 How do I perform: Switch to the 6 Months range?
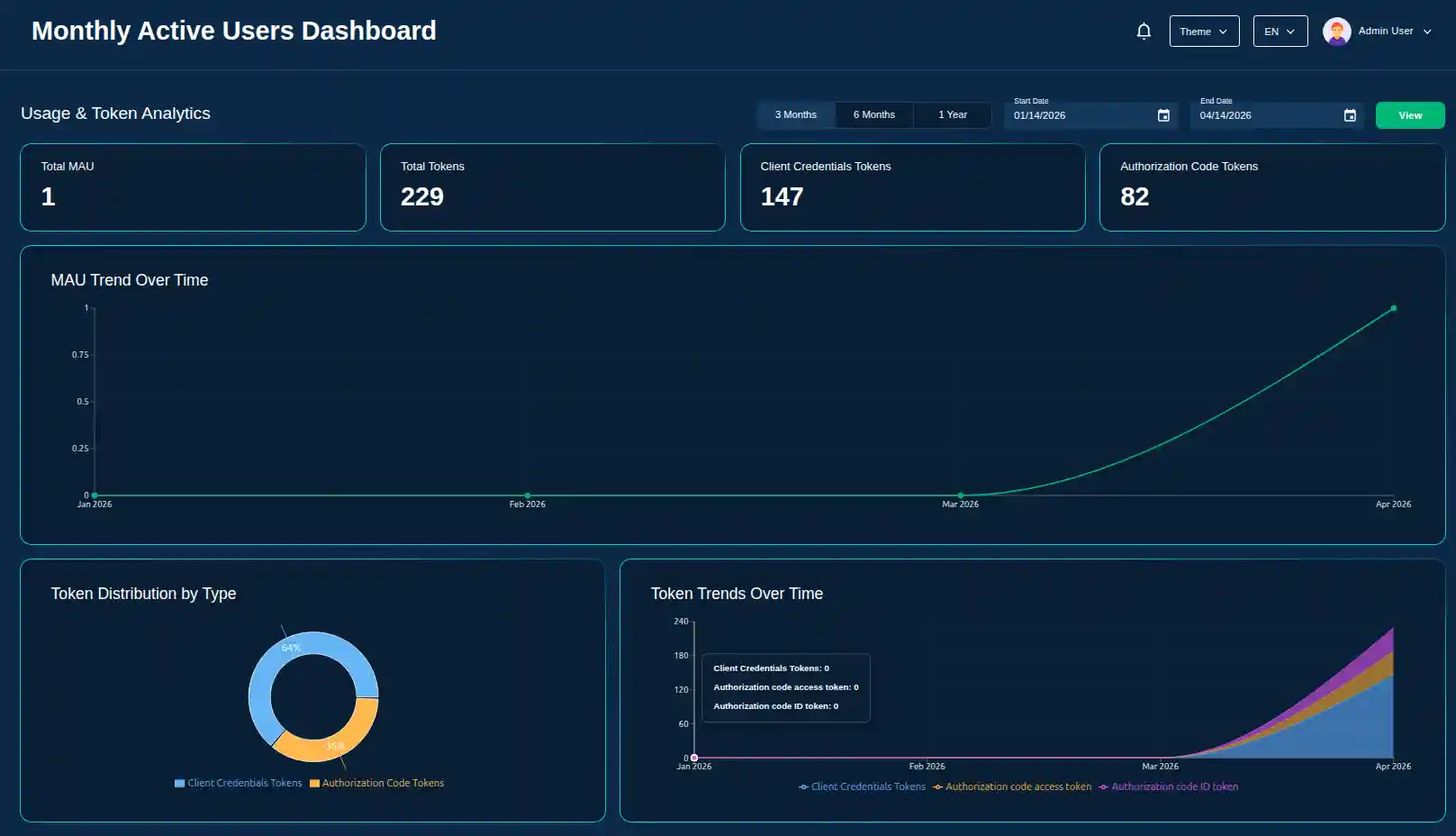pos(873,115)
